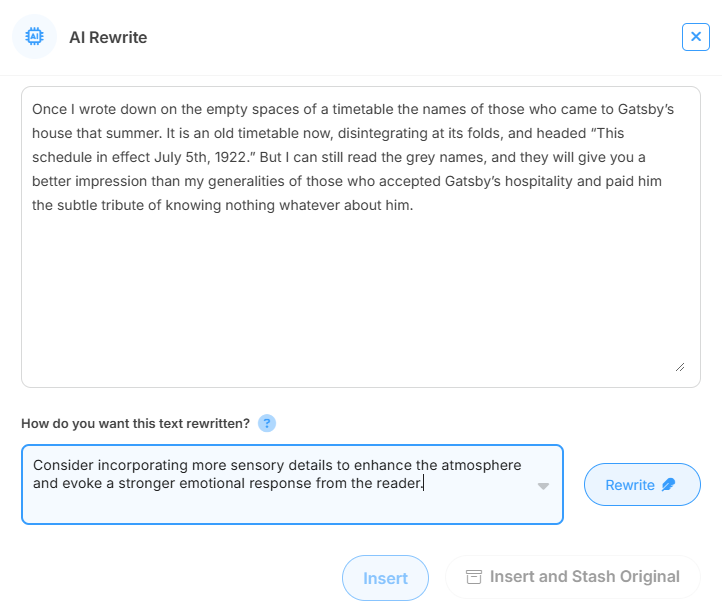Click the Insert button
Image resolution: width=722 pixels, height=613 pixels.
[385, 578]
